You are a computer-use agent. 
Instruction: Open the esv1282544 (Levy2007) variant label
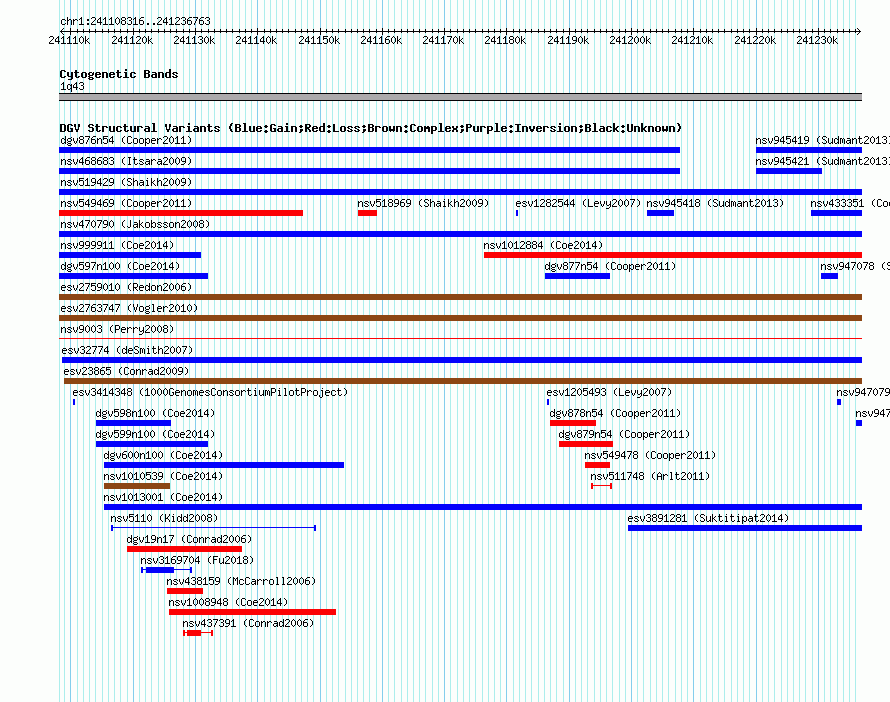pos(578,203)
